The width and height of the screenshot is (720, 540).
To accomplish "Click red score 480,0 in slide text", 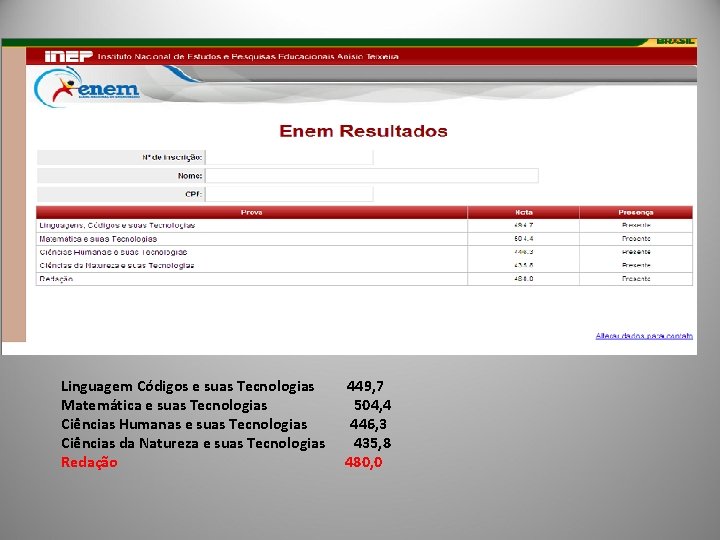I will click(x=363, y=462).
